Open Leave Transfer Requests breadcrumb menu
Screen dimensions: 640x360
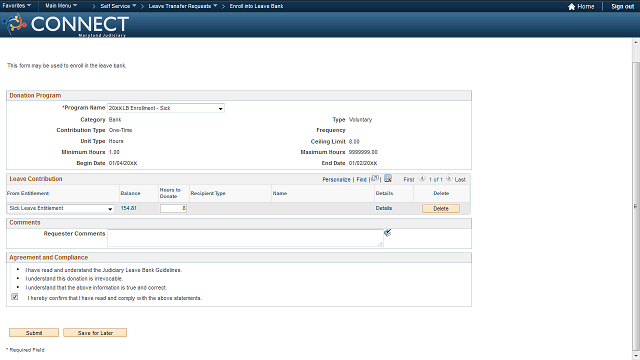(183, 6)
